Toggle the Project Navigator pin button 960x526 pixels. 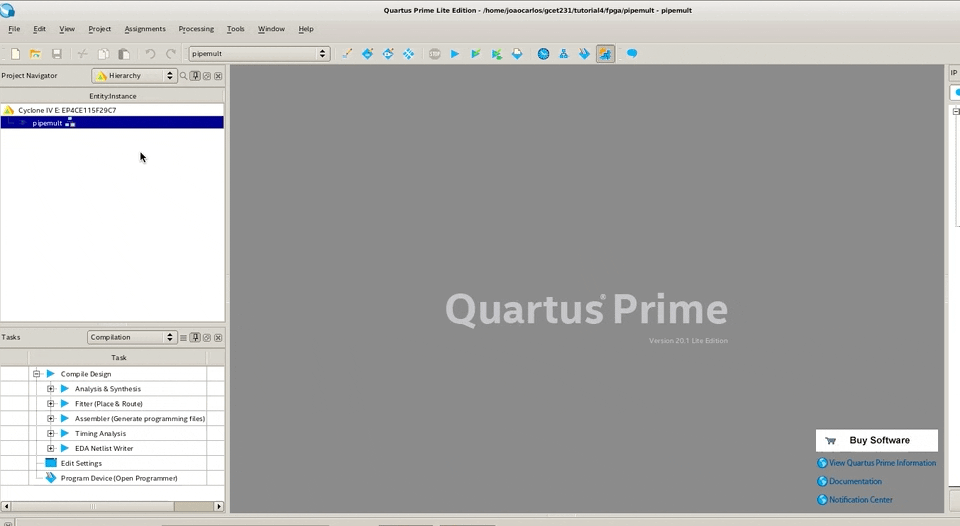pos(195,76)
